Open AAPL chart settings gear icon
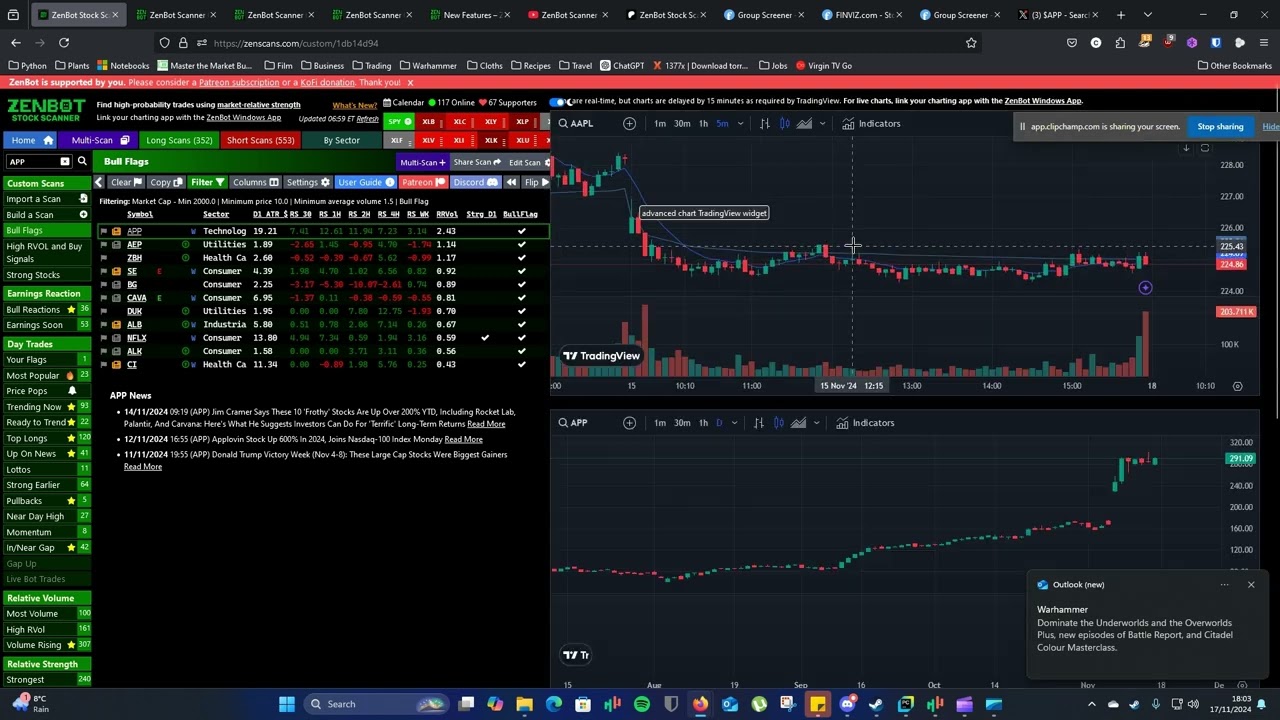This screenshot has height=720, width=1280. [x=1237, y=386]
